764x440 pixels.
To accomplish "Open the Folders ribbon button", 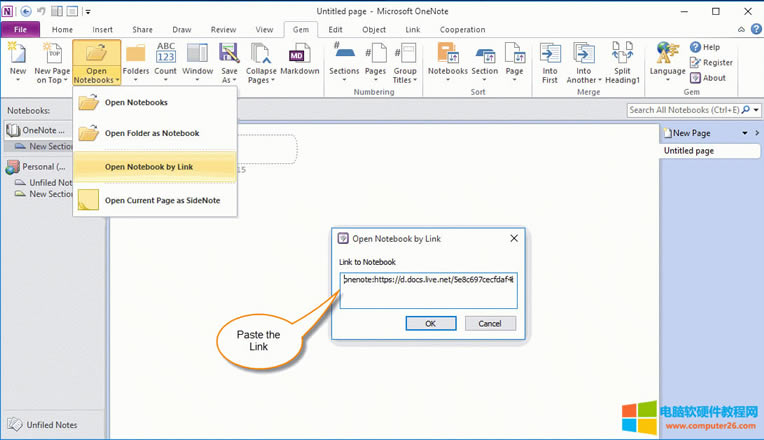I will pos(135,62).
